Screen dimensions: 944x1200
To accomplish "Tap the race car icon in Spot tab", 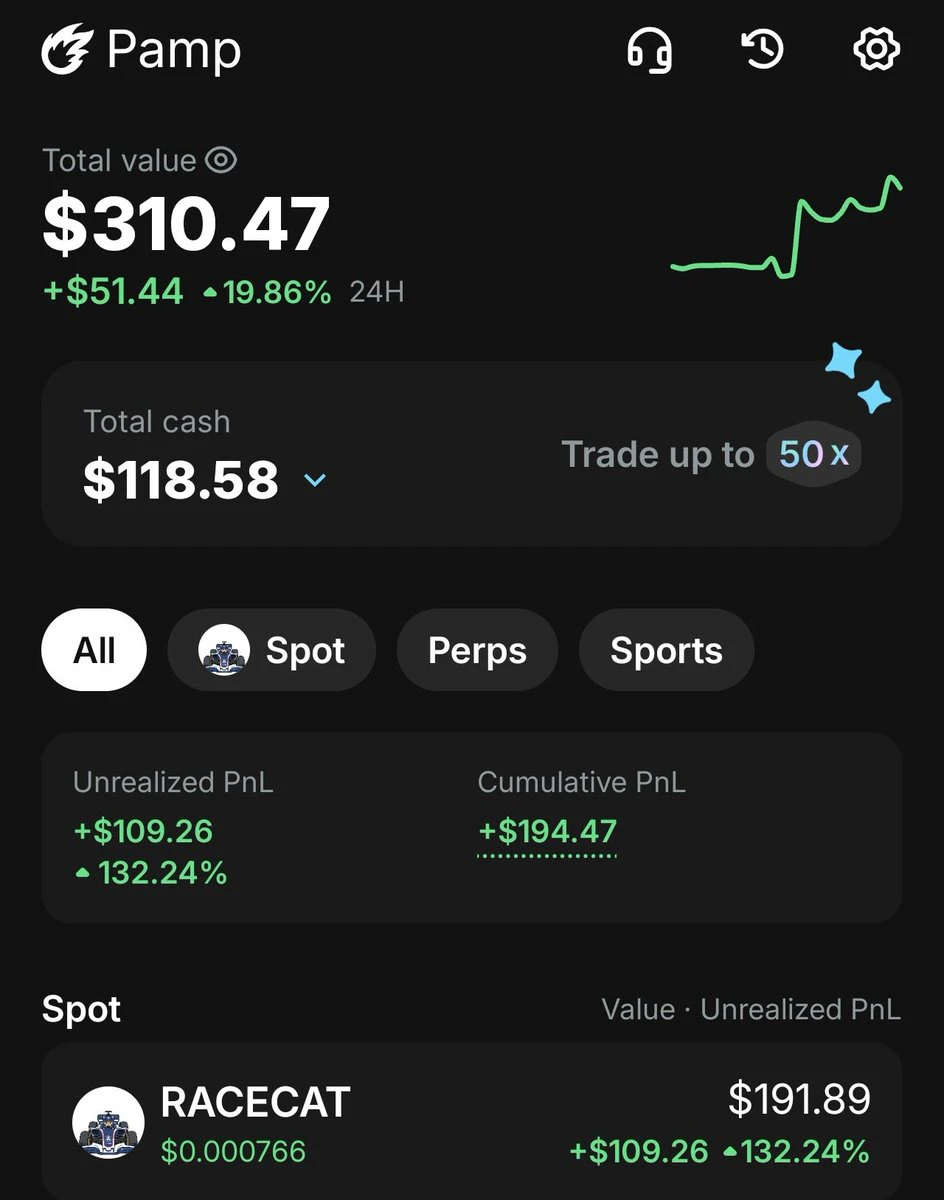I will 224,650.
